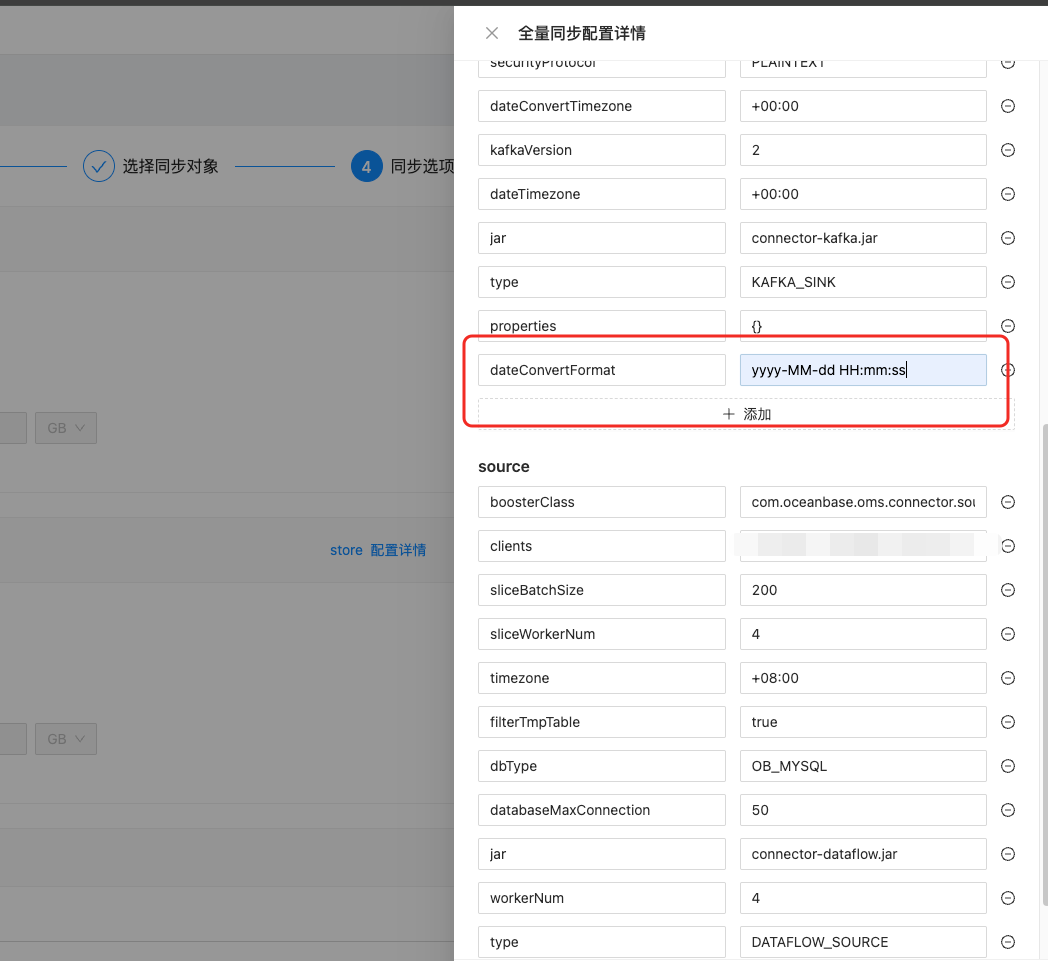Edit the dateTimezone key field
This screenshot has width=1048, height=961.
[x=602, y=194]
